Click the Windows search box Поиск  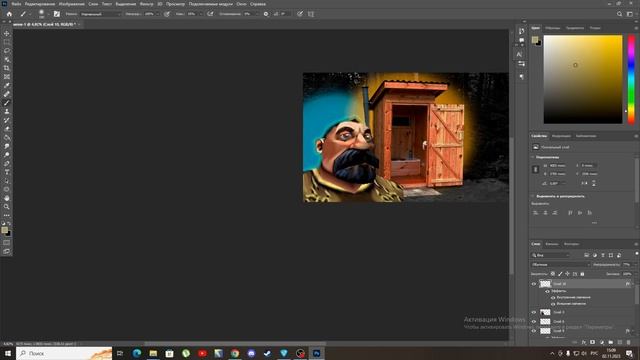coord(64,353)
